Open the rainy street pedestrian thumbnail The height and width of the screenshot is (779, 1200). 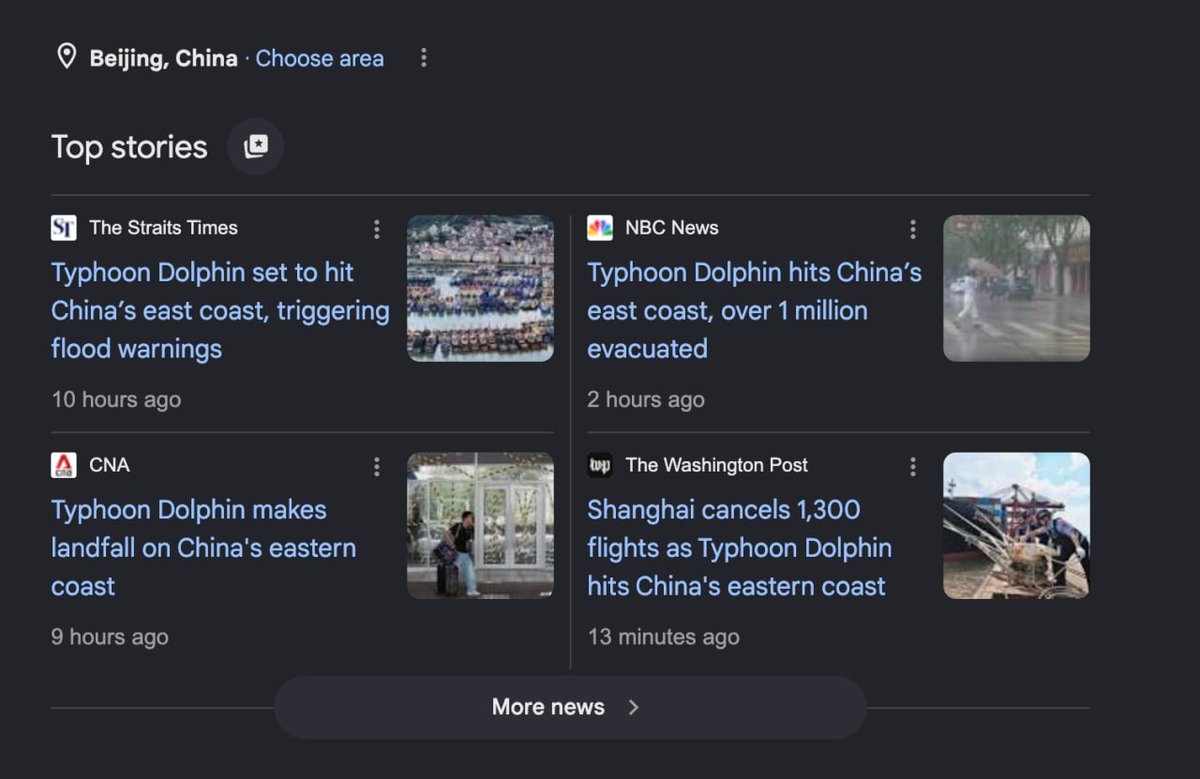[1016, 288]
